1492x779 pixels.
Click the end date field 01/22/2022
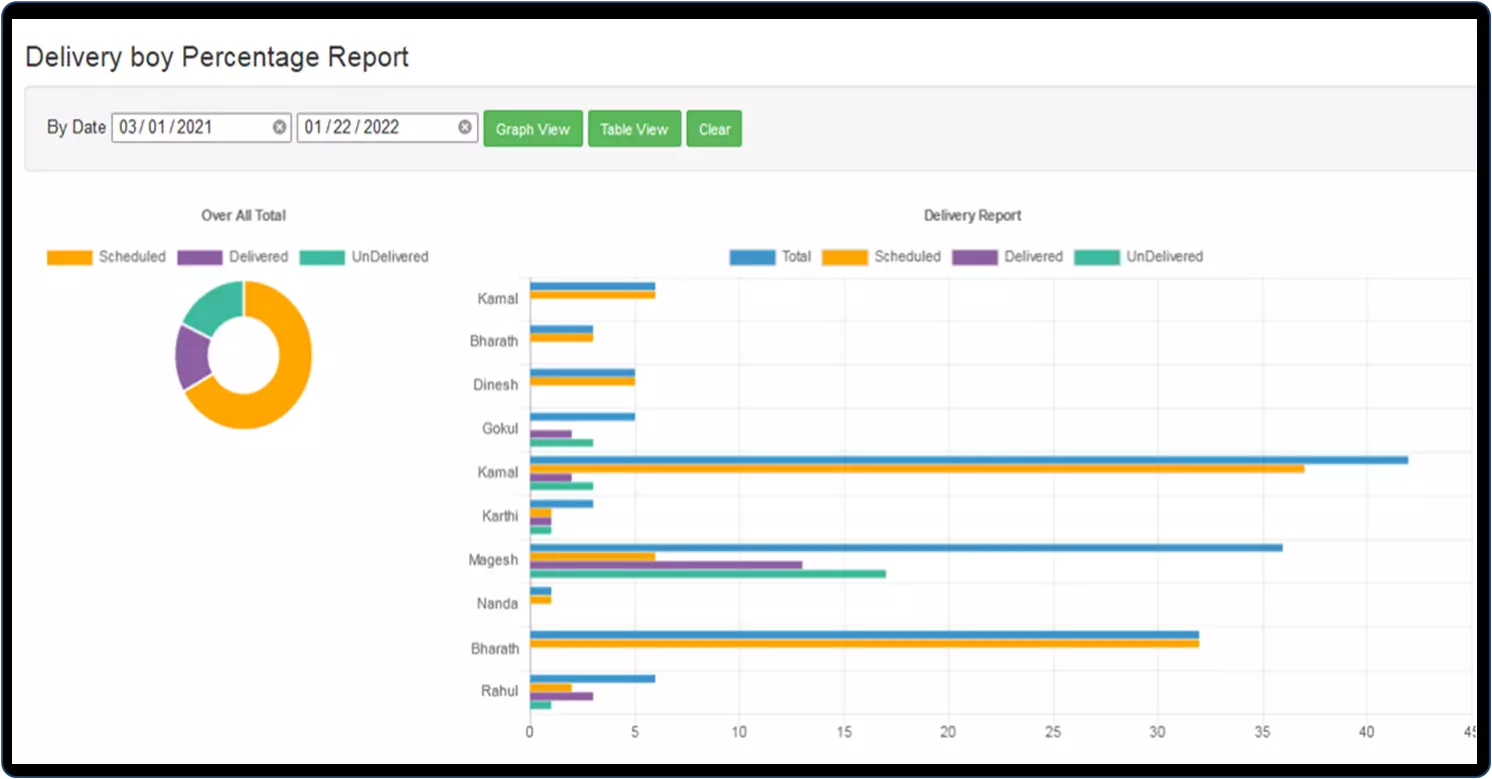(x=375, y=128)
